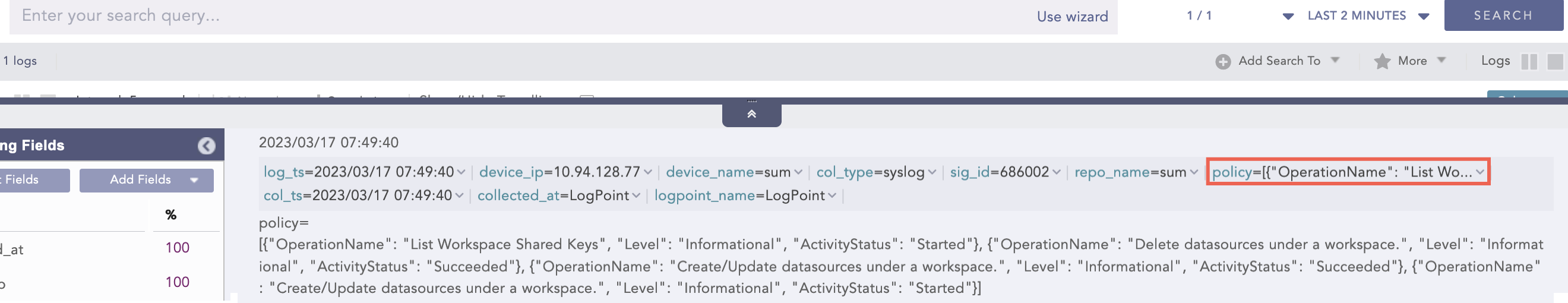Open the time range arrow left of LAST 2 MINUTES

[1288, 17]
